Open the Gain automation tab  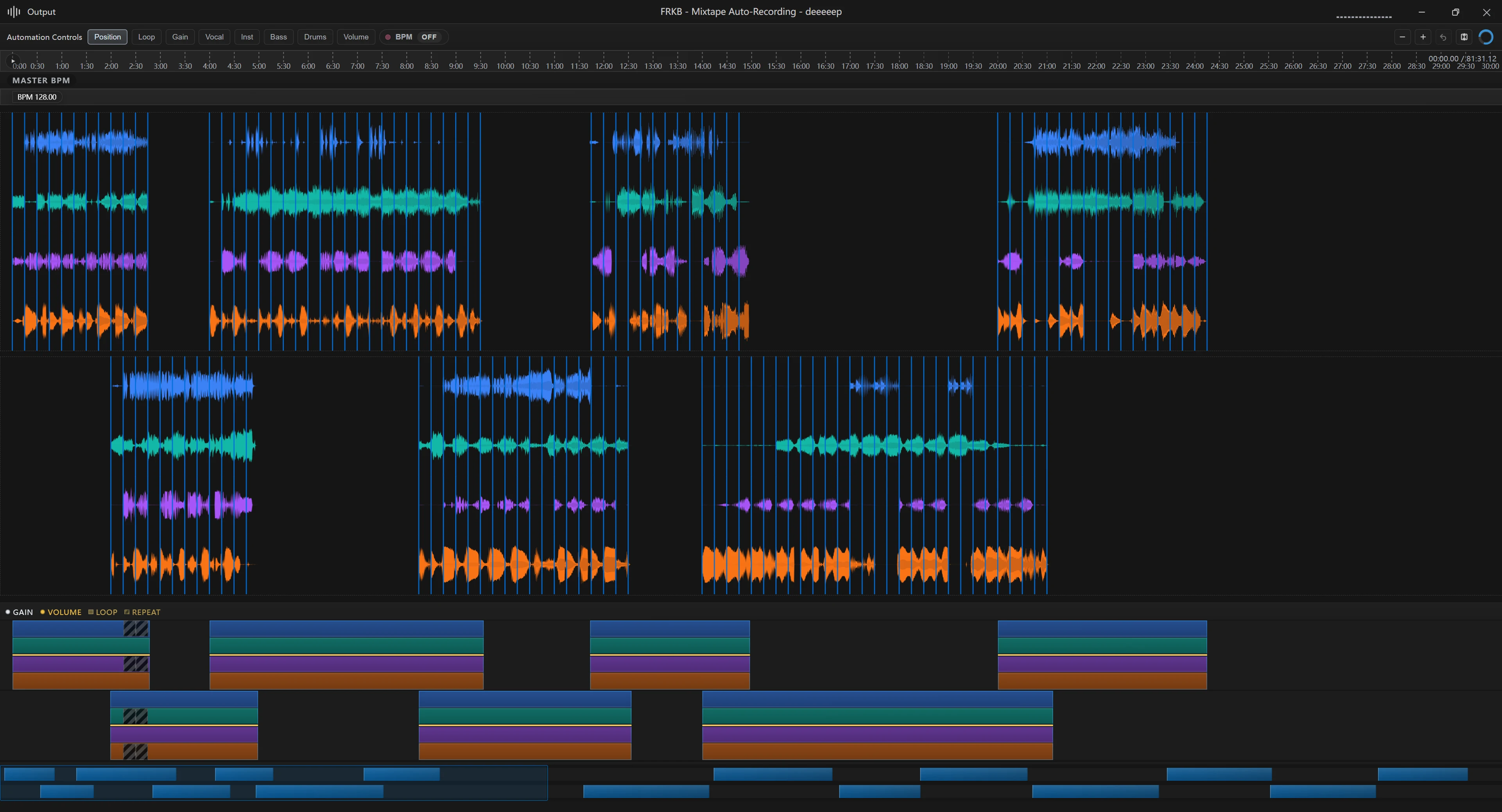click(180, 37)
